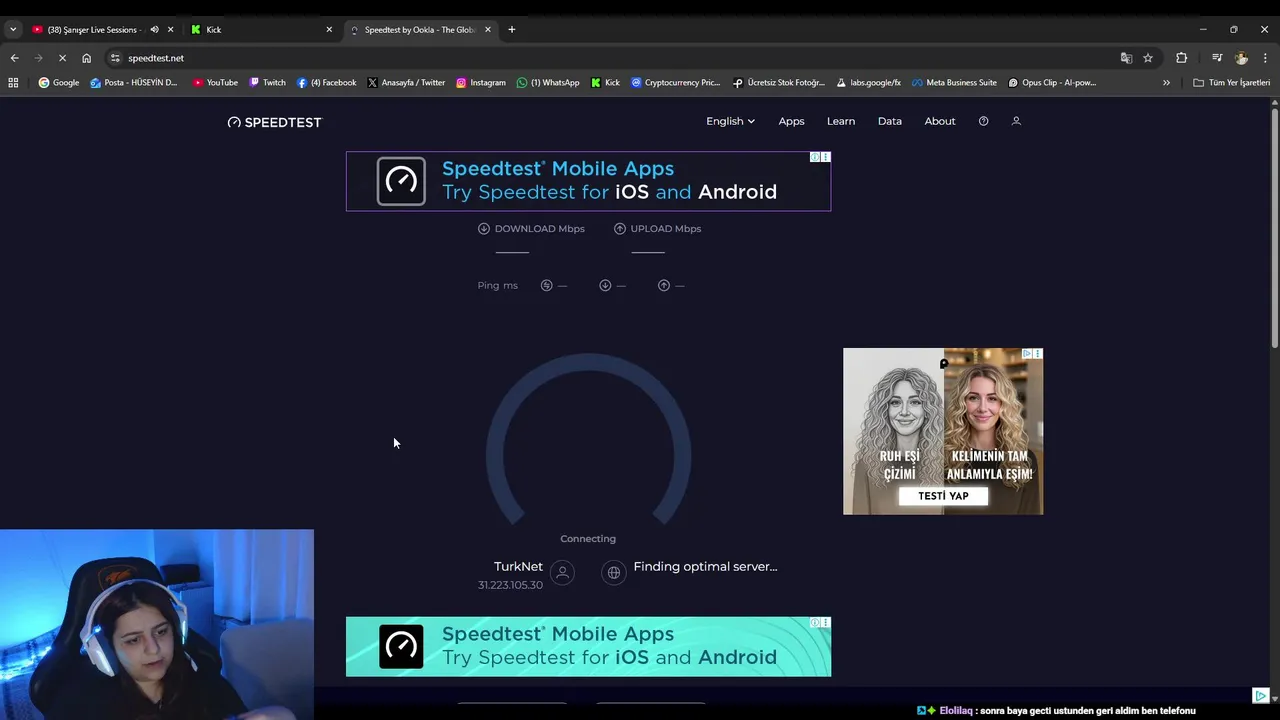Switch to the Şanışer Live Sessions tab
Screen dimensions: 1280x720
coord(95,30)
